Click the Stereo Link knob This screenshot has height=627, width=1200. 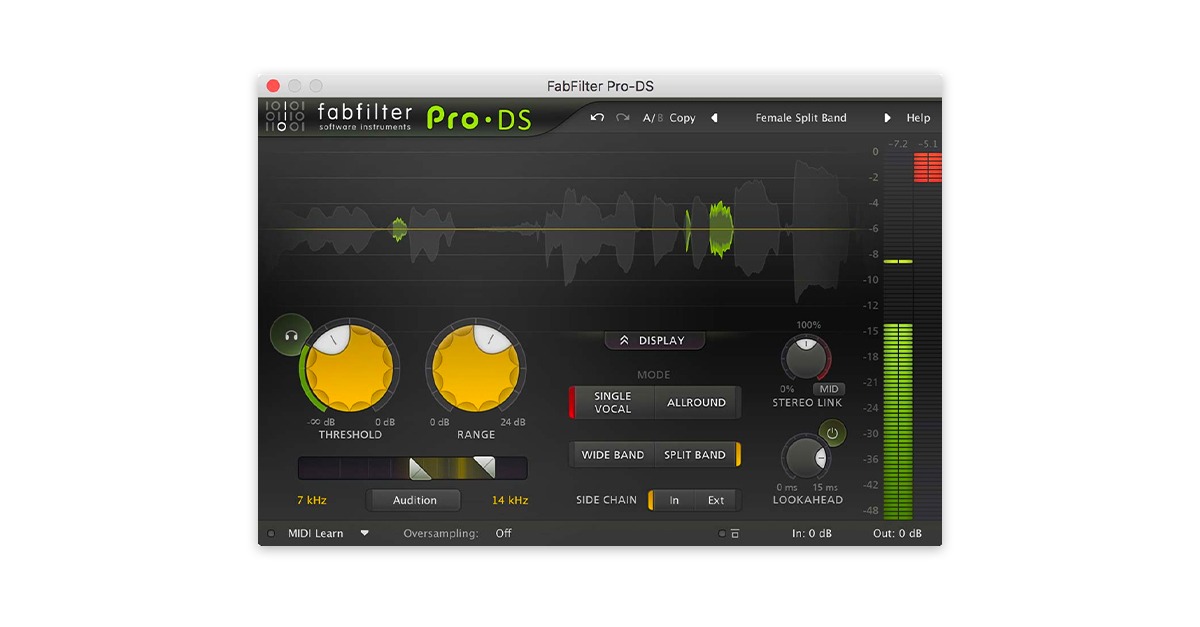click(x=805, y=358)
